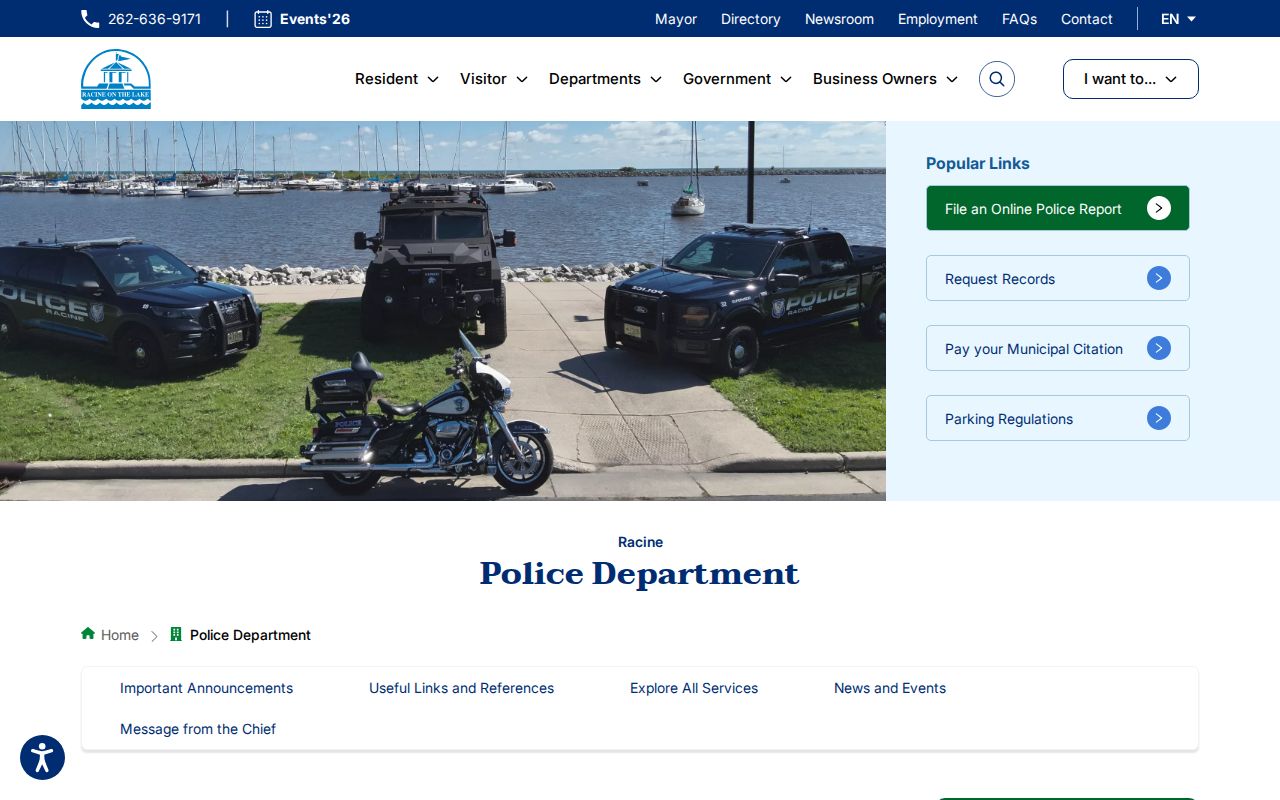This screenshot has width=1280, height=800.
Task: Click the phone icon in top bar
Action: tap(90, 19)
